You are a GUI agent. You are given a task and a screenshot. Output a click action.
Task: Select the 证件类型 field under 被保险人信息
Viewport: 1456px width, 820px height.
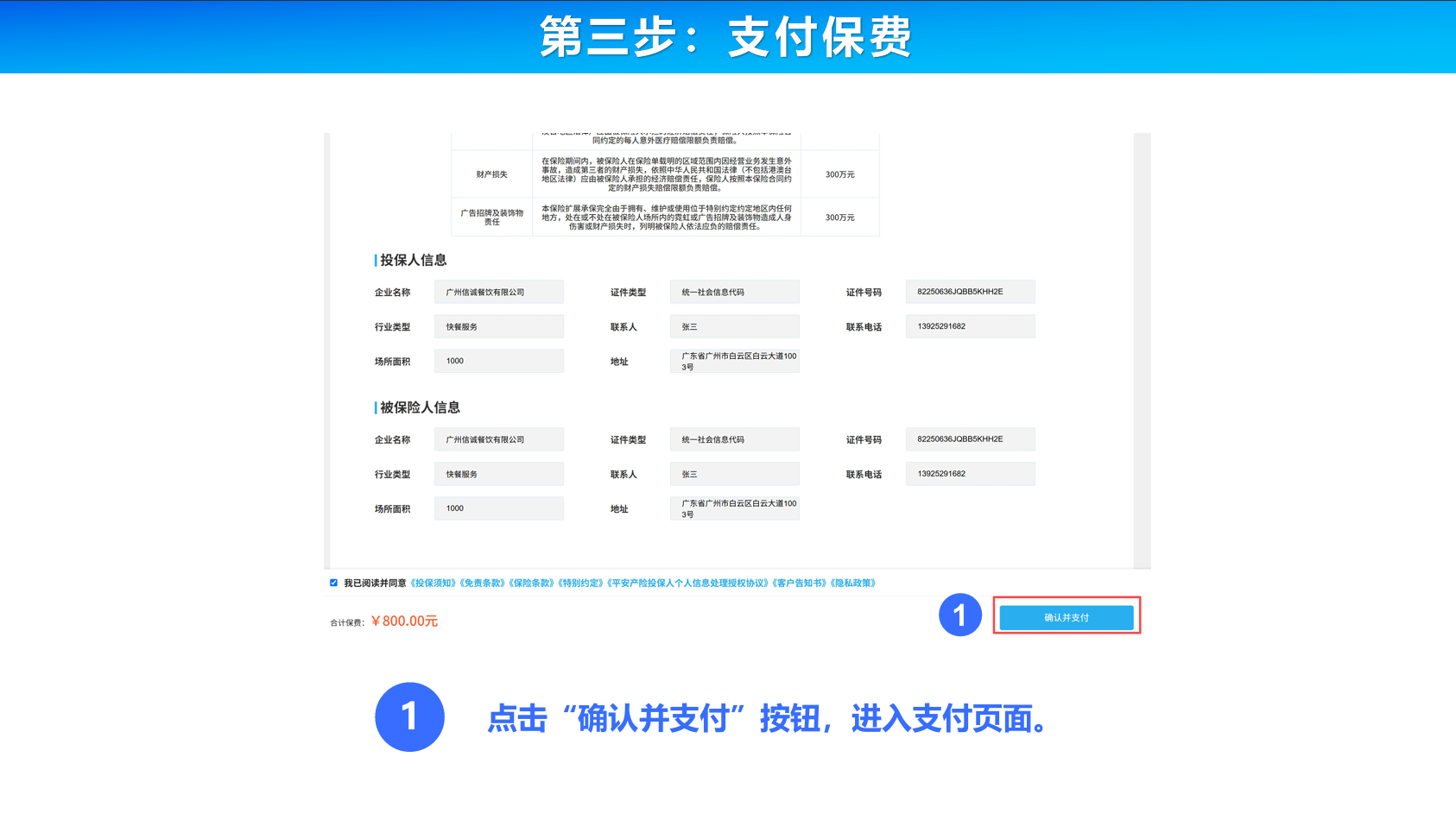[x=734, y=439]
